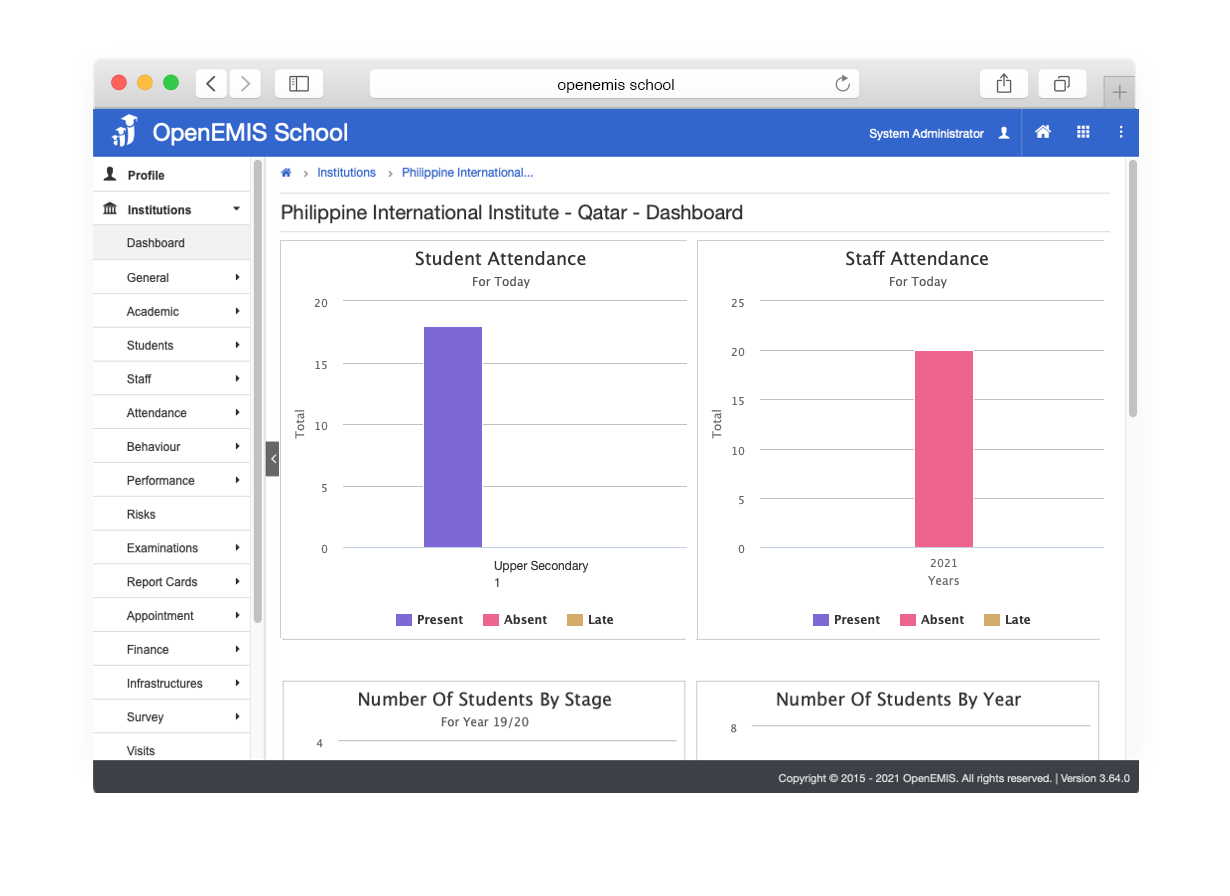Open the Finance menu item
The height and width of the screenshot is (896, 1230).
coord(172,650)
